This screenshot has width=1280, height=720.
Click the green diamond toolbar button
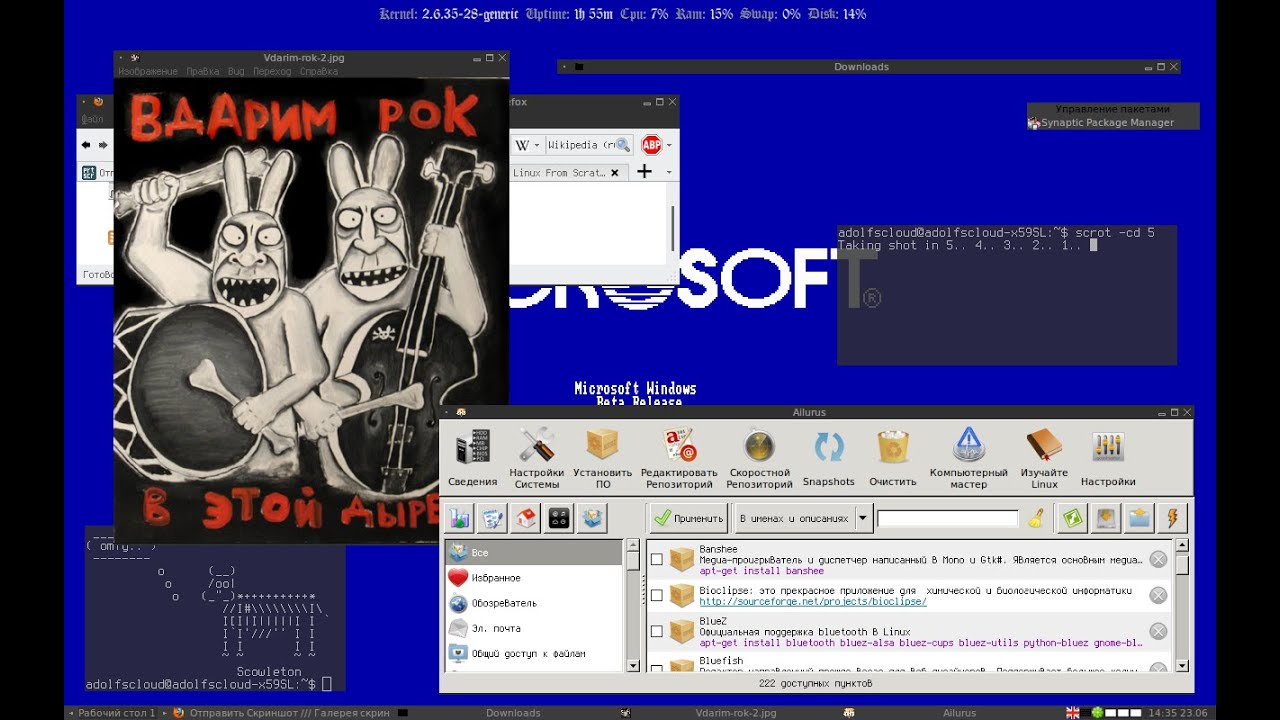pyautogui.click(x=1072, y=518)
